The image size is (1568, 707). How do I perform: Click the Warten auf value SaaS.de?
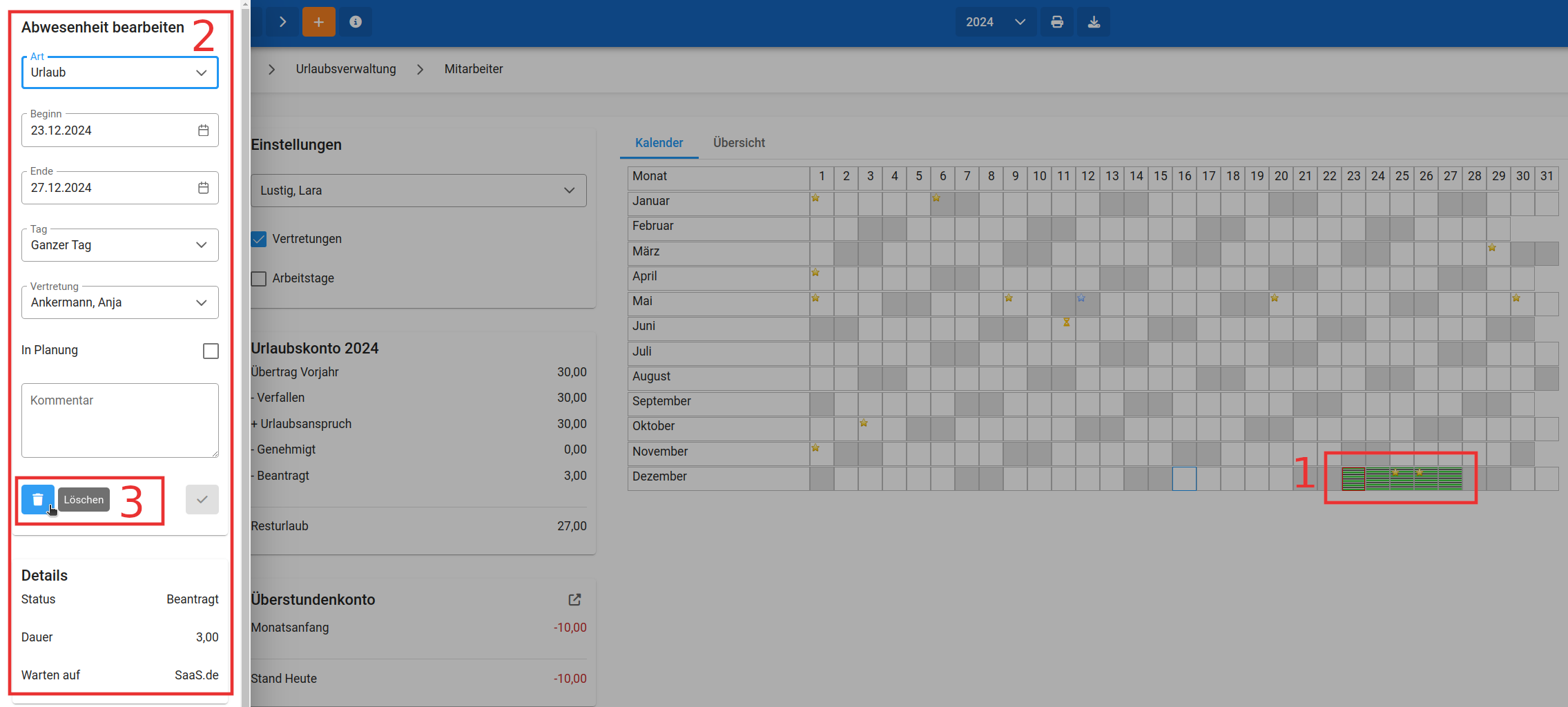tap(197, 675)
